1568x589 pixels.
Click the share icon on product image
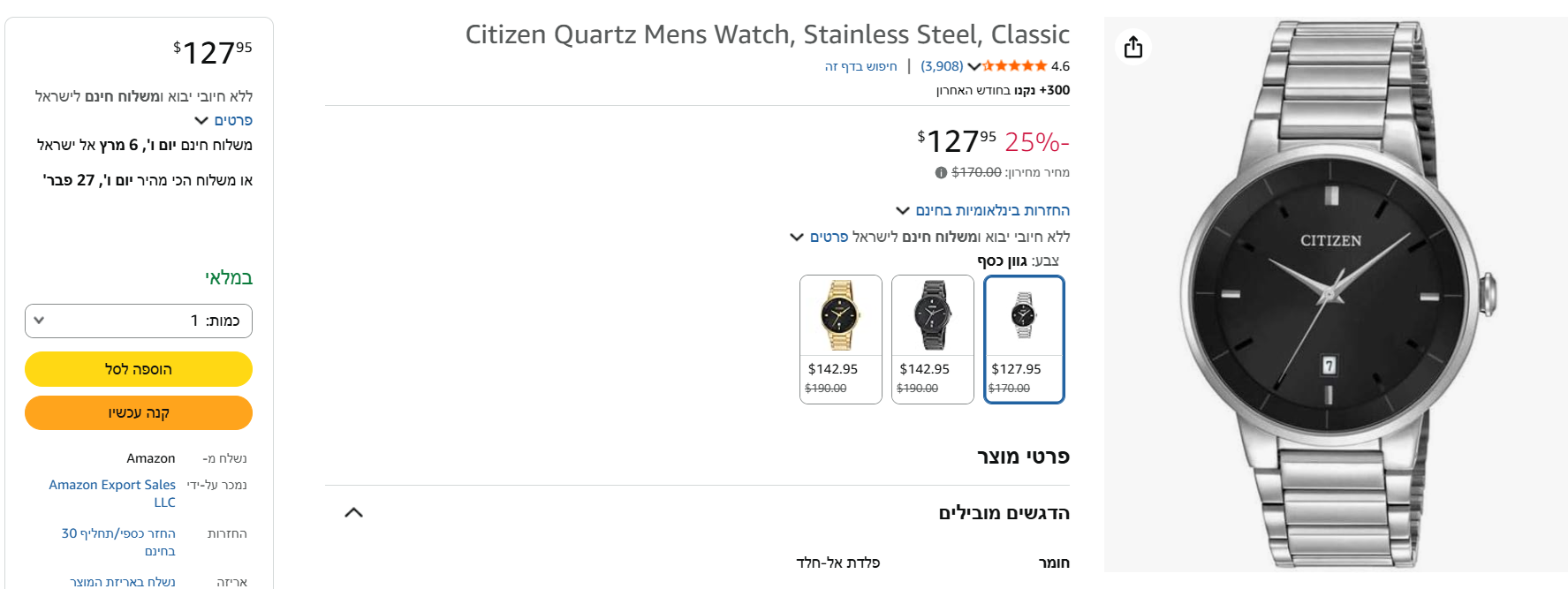(x=1133, y=47)
